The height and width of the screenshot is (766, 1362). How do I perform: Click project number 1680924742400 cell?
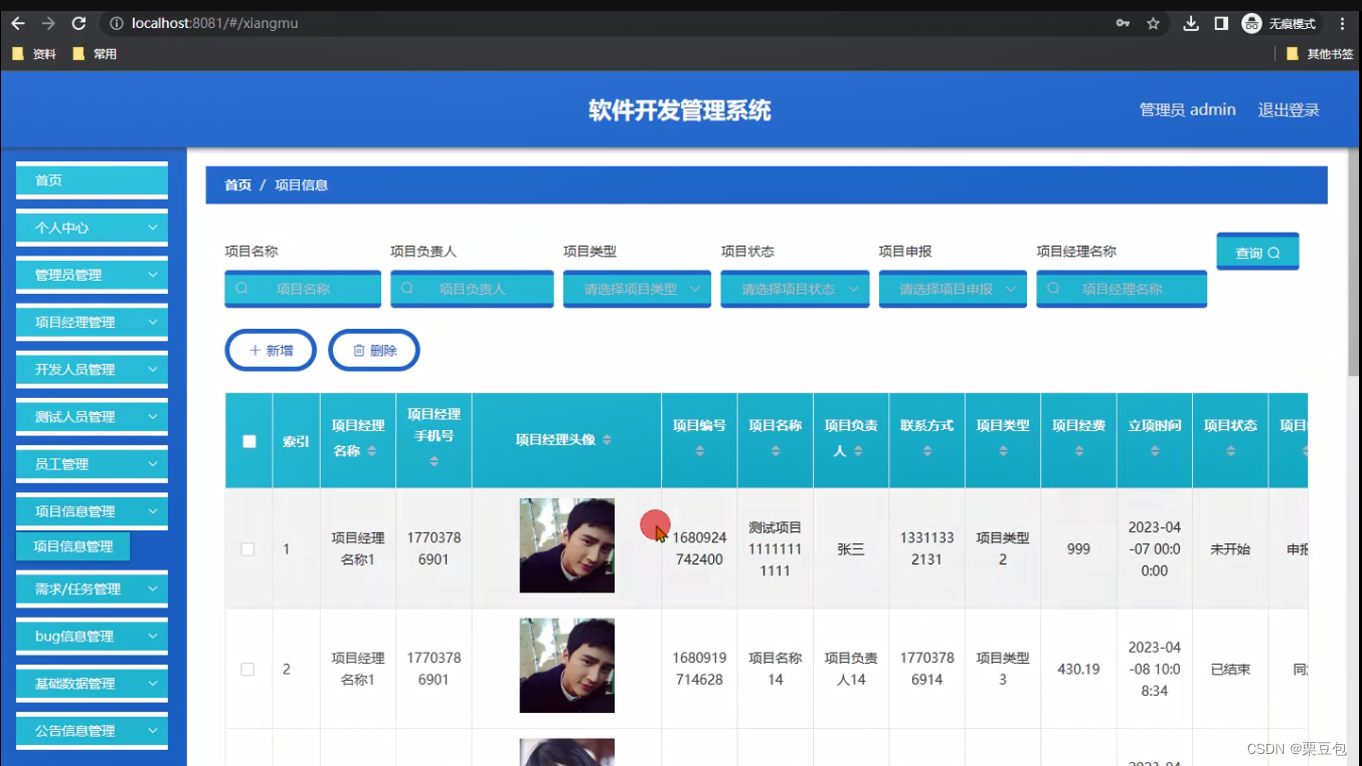[x=699, y=549]
